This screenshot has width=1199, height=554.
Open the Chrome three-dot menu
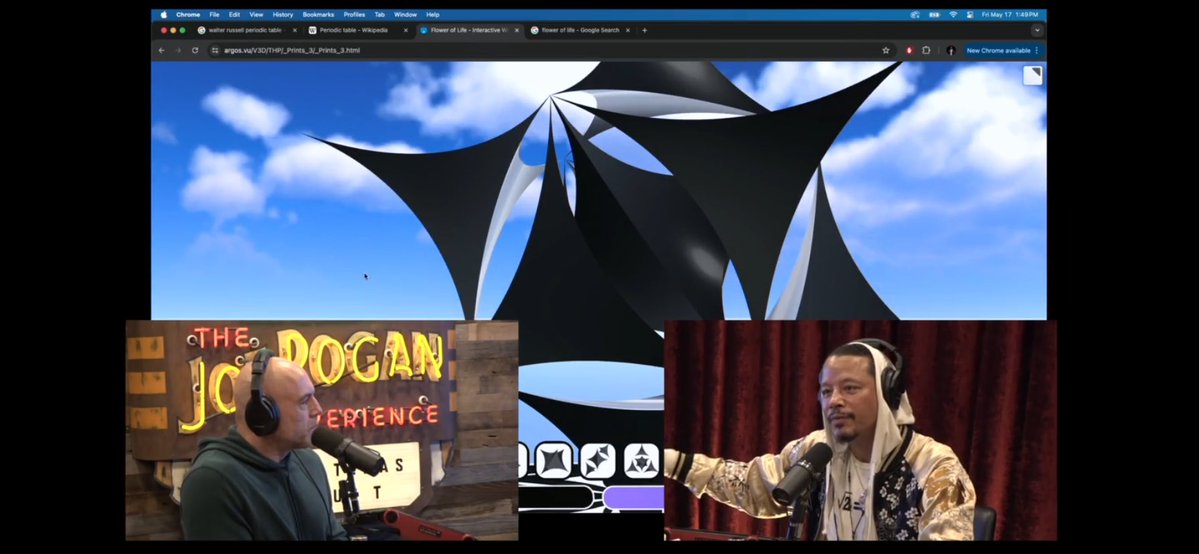tap(1037, 50)
